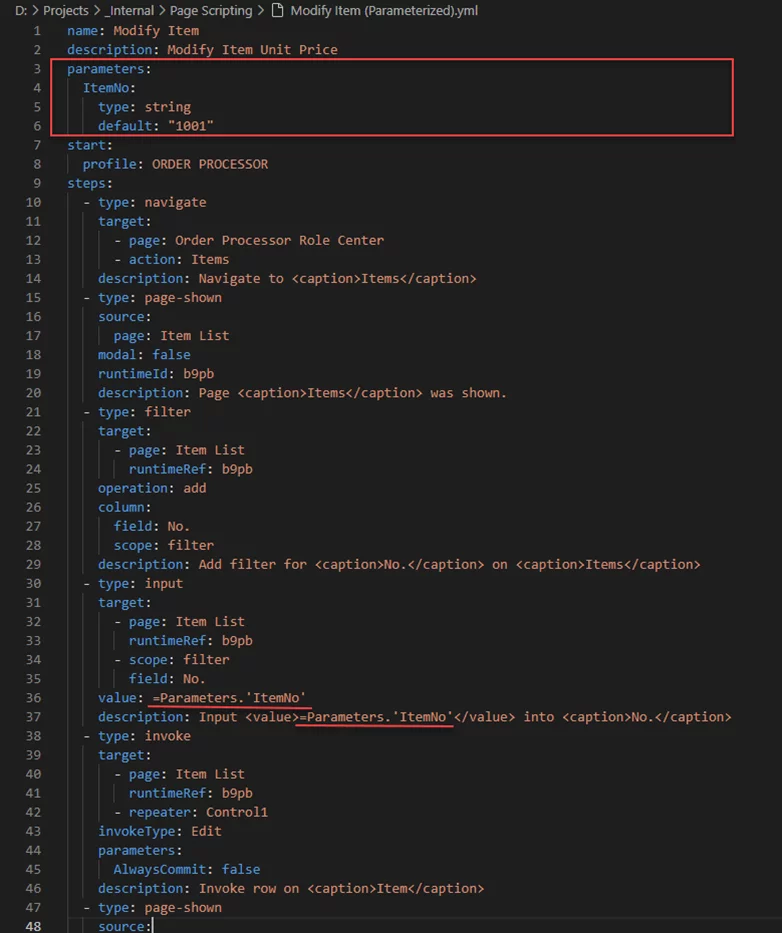
Task: Click line number 3 in the gutter
Action: [x=37, y=69]
